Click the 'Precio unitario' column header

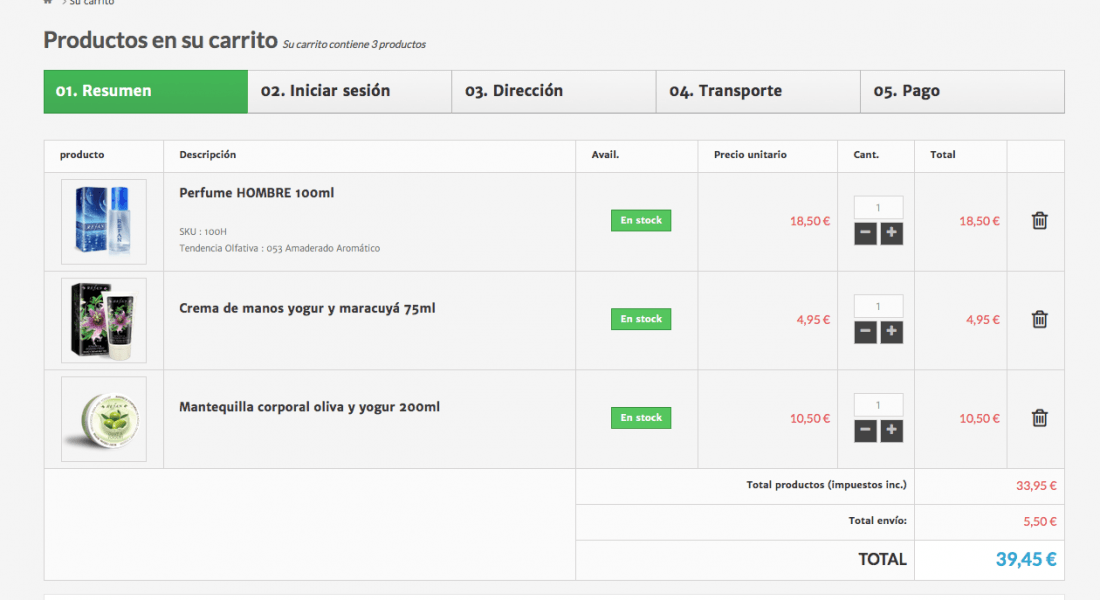coord(750,154)
